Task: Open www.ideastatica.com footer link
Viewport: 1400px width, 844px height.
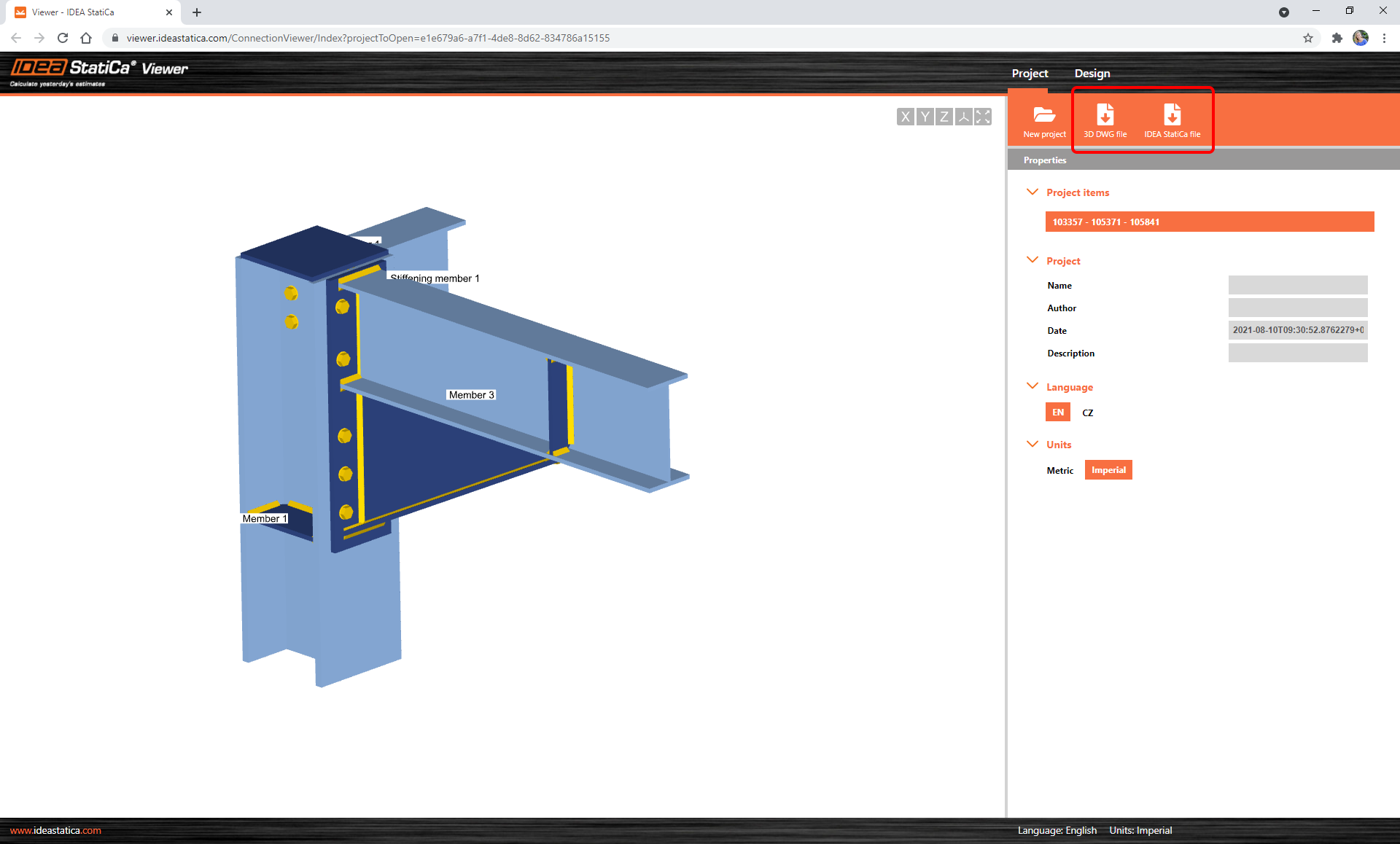Action: pos(55,830)
